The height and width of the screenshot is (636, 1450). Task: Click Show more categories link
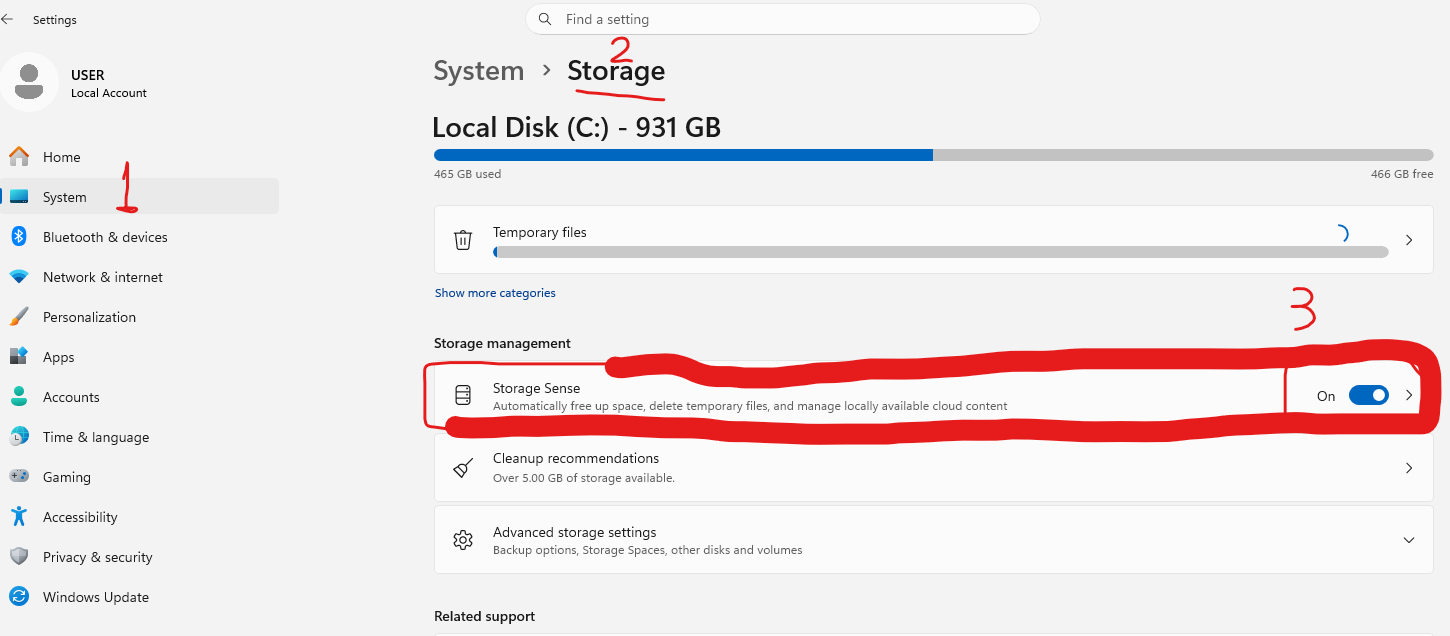pyautogui.click(x=495, y=293)
